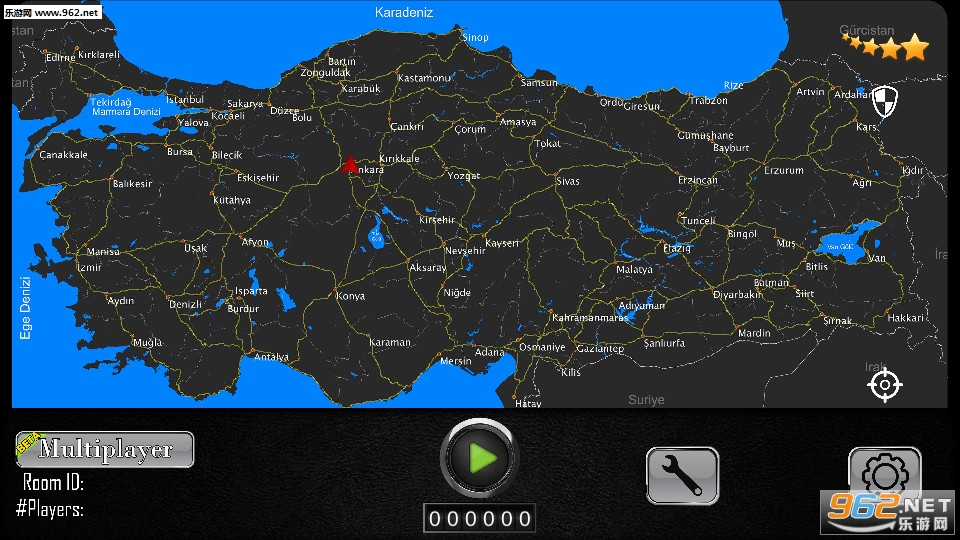The height and width of the screenshot is (540, 960).
Task: Select Zonguldak city label
Action: (x=326, y=72)
